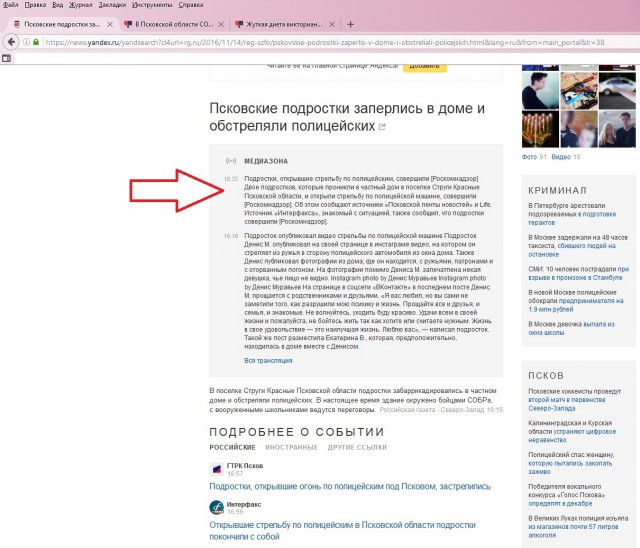
Task: Open link about policeman saving woman
Action: pyautogui.click(x=571, y=463)
